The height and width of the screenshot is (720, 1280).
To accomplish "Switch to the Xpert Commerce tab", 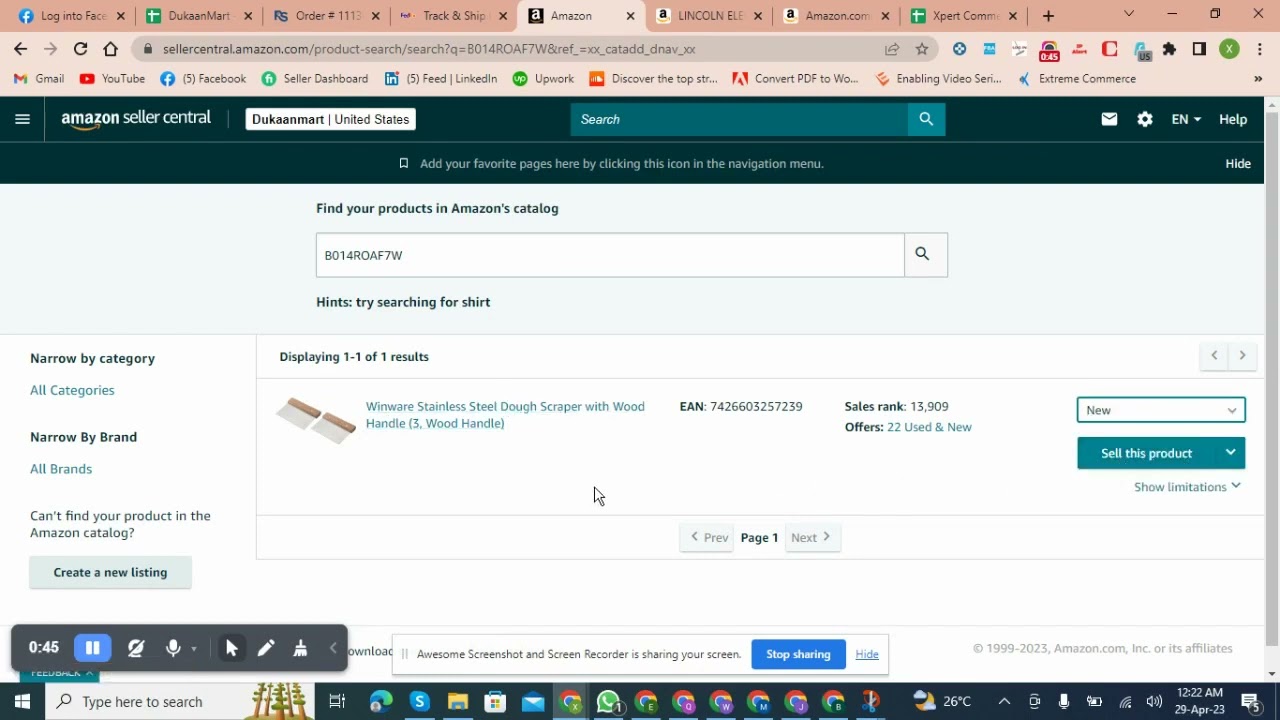I will pos(963,16).
